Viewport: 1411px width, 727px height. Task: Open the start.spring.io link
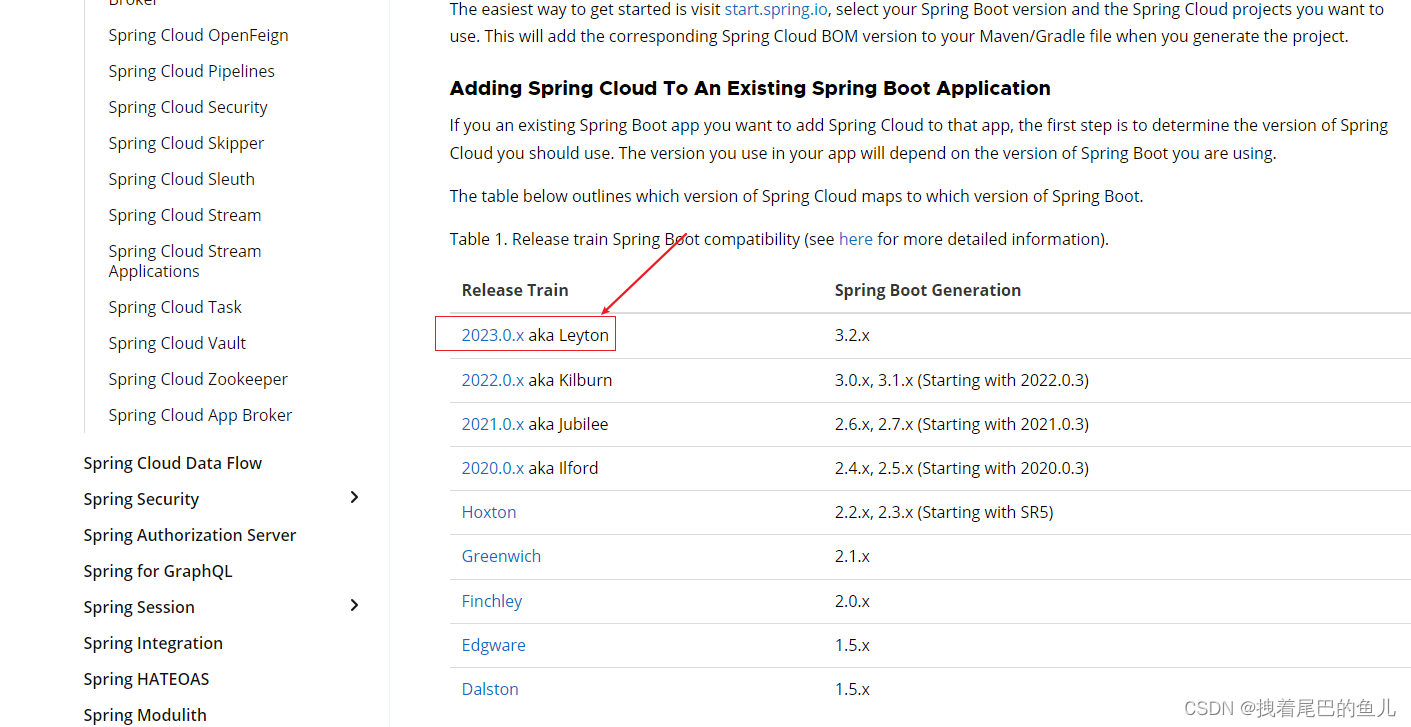[775, 9]
